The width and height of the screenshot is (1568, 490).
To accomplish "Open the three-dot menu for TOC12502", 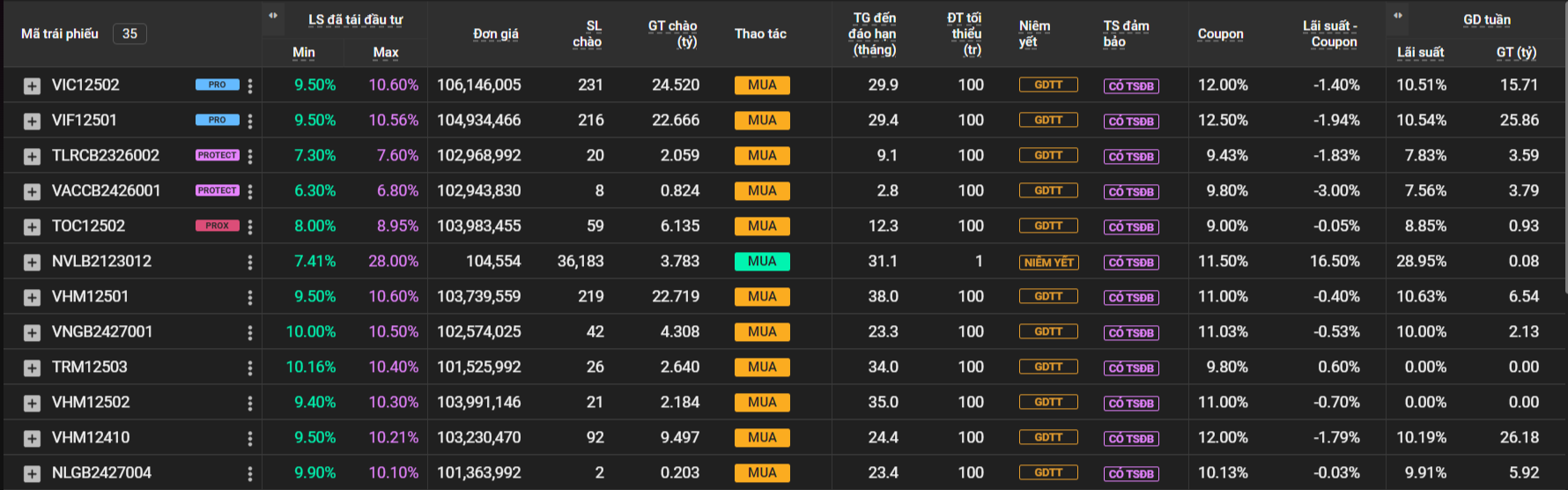I will point(250,226).
